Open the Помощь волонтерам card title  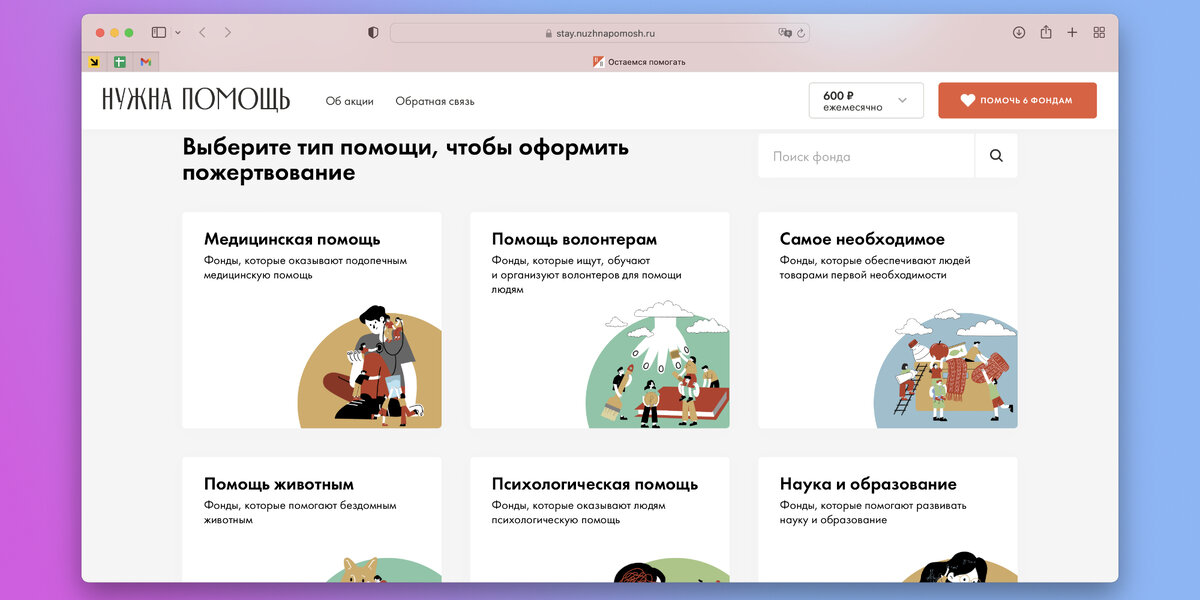pos(575,239)
